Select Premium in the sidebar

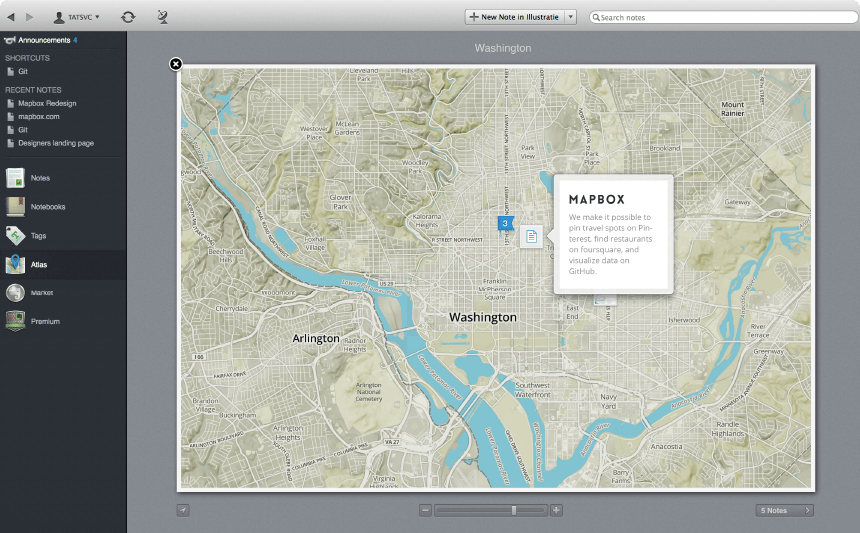pos(63,321)
